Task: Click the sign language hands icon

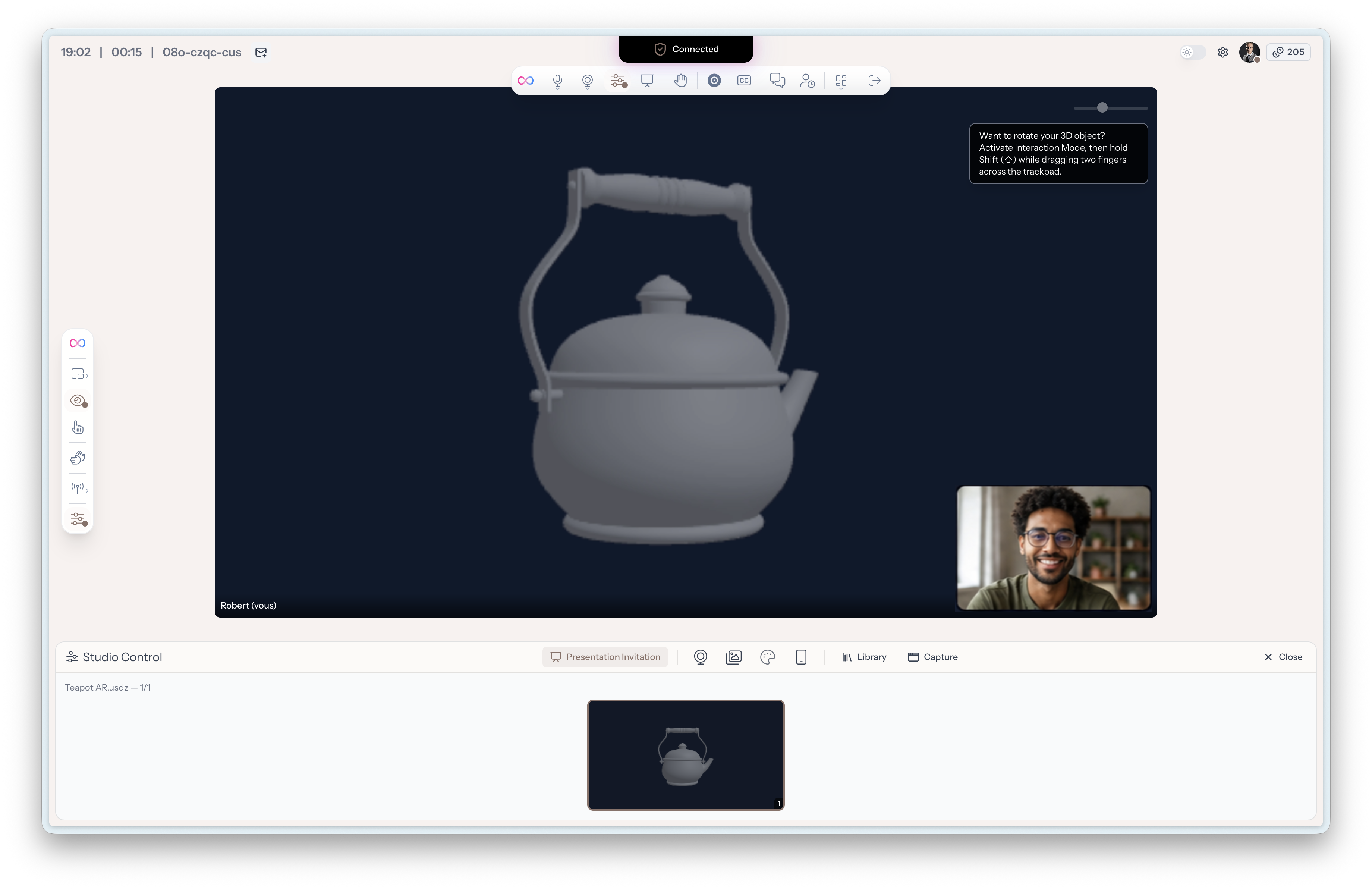Action: 78,458
